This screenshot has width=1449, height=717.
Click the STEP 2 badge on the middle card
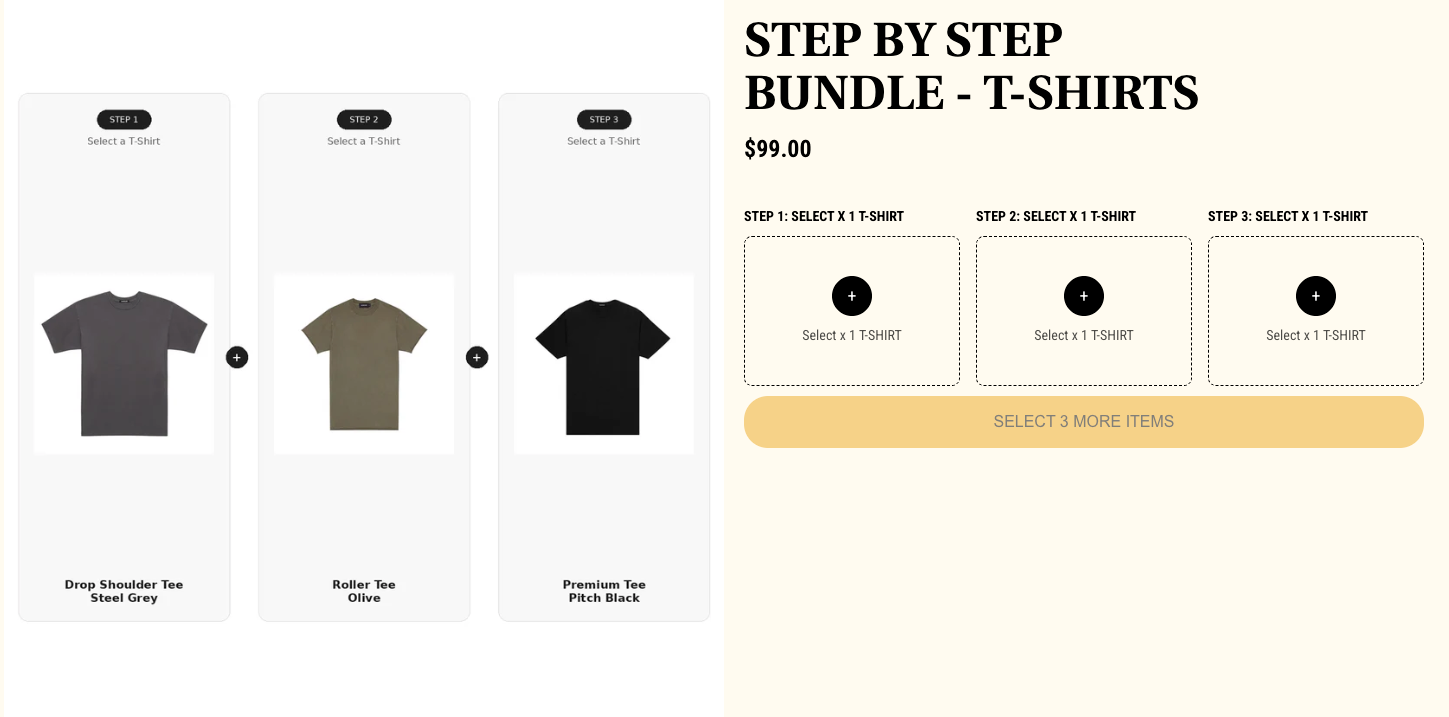364,120
